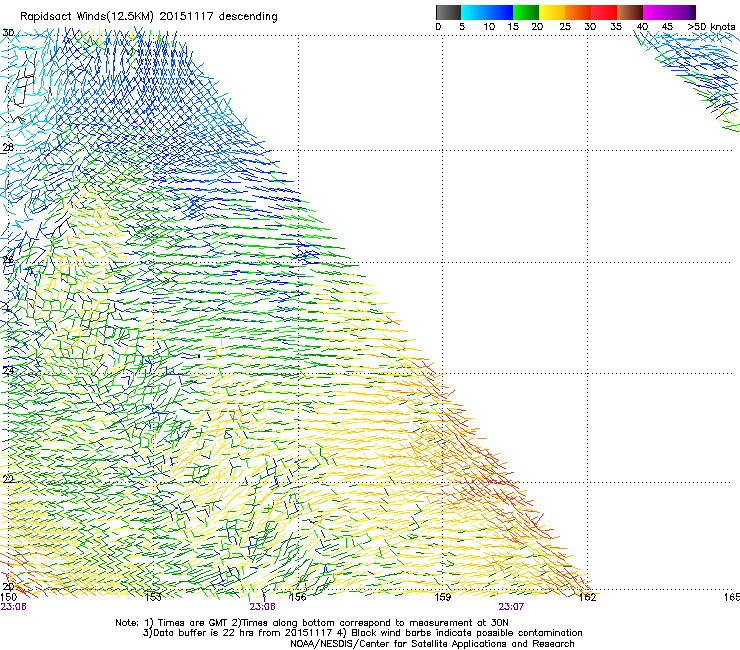
Task: Click the magenta-purple 40-50 knots color swatch
Action: click(x=669, y=12)
